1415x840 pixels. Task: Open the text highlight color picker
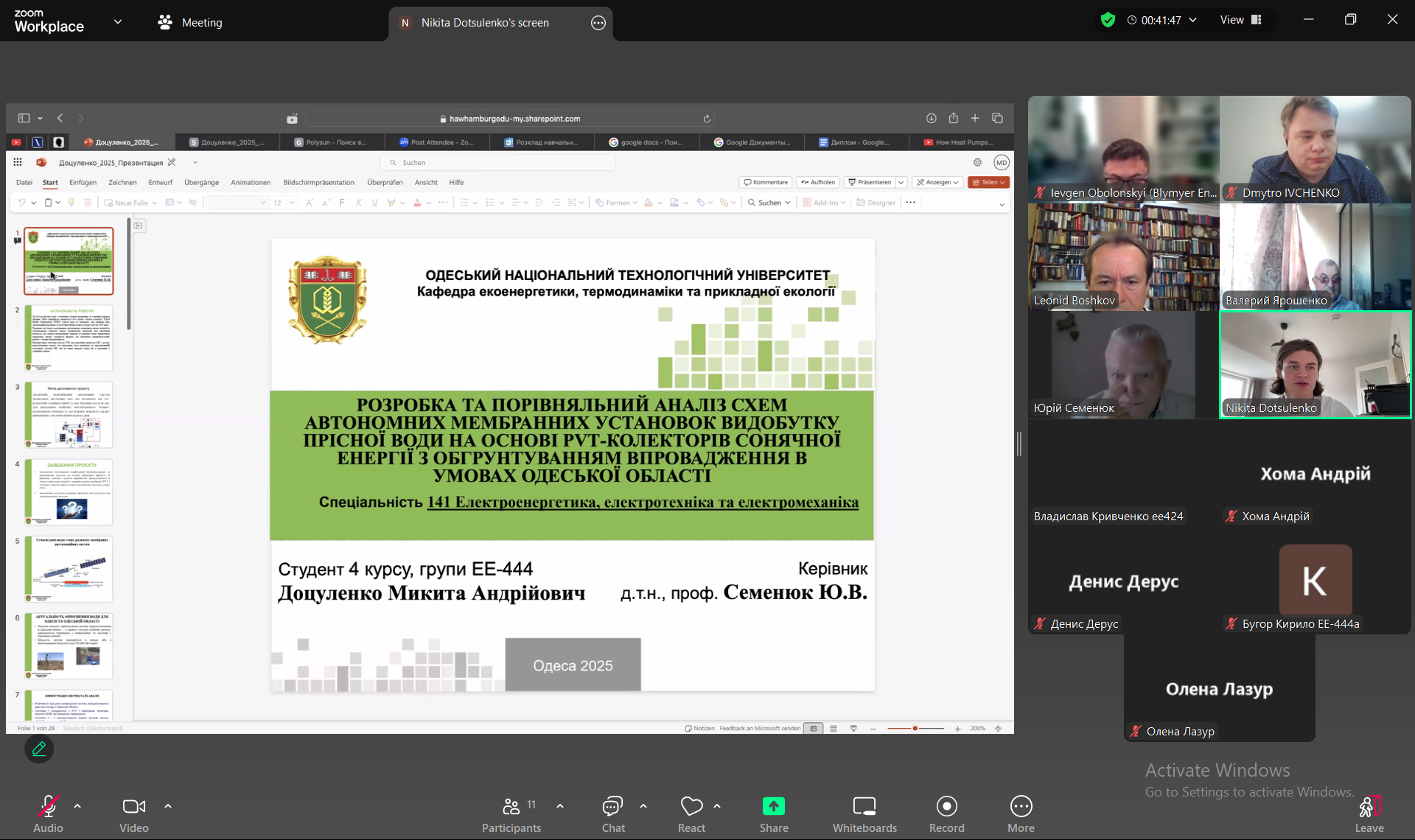tap(391, 203)
